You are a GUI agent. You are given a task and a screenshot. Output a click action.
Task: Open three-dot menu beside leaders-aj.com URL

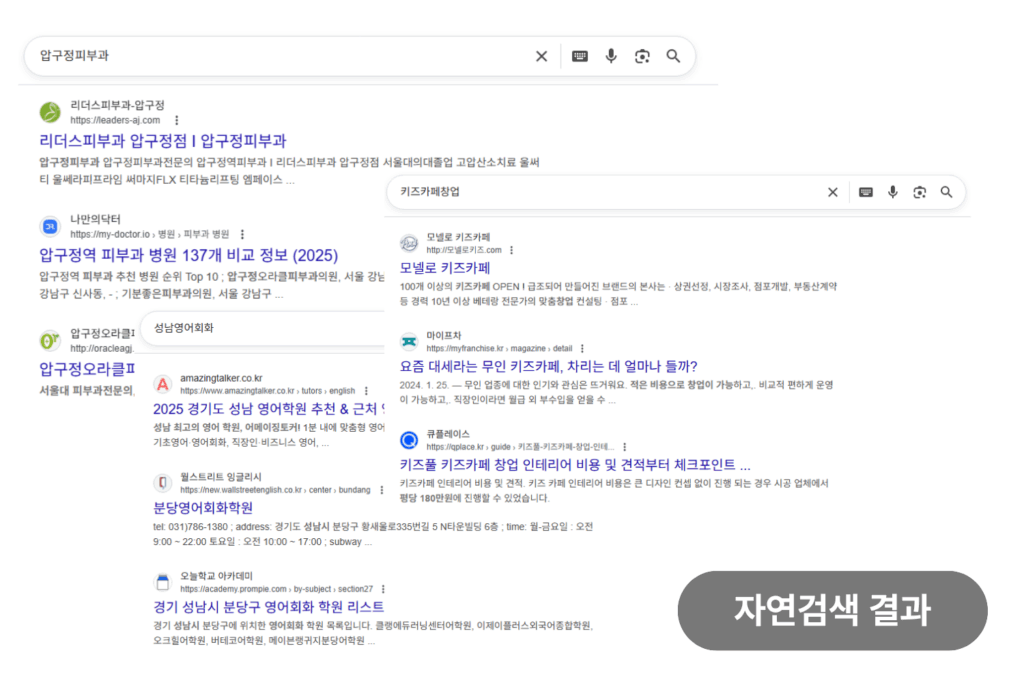(174, 120)
